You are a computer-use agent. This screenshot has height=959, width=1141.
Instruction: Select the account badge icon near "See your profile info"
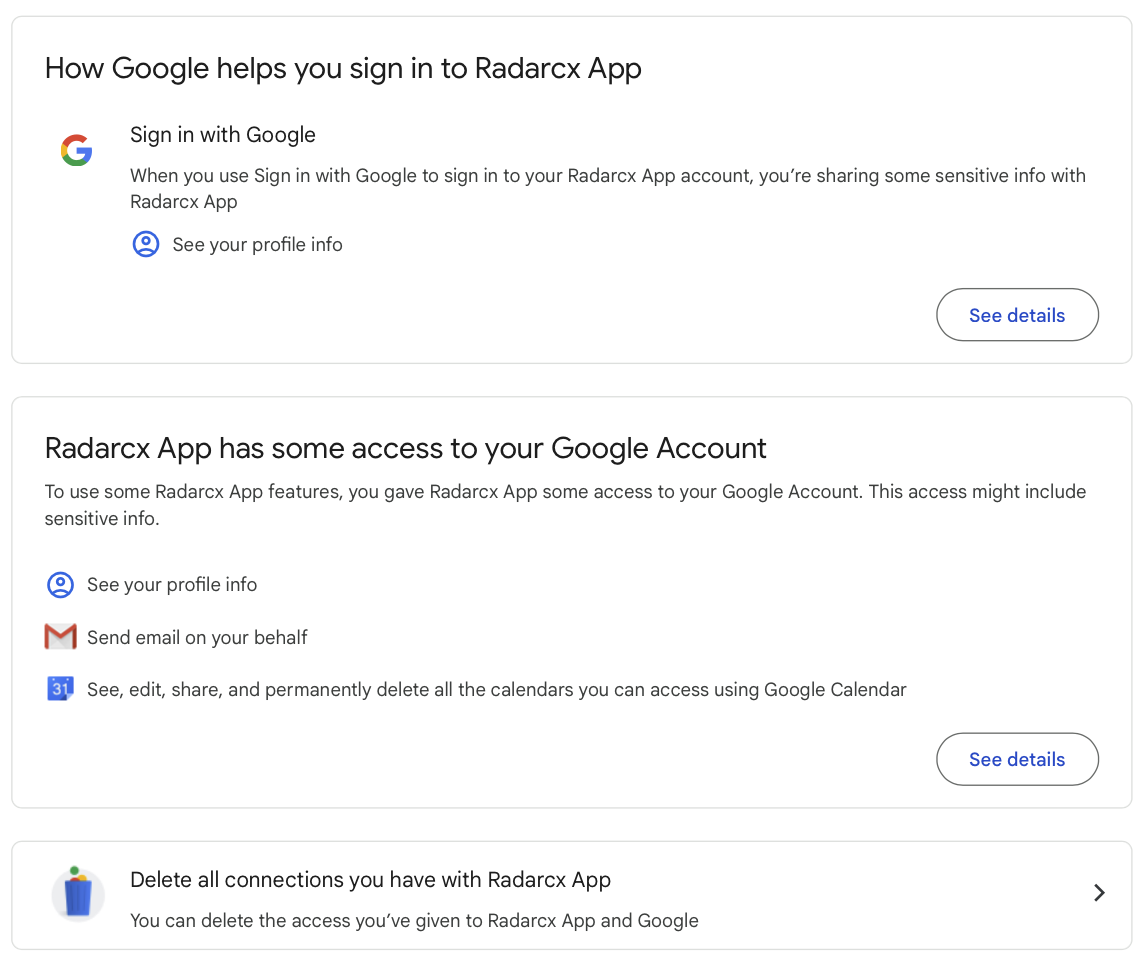point(146,243)
